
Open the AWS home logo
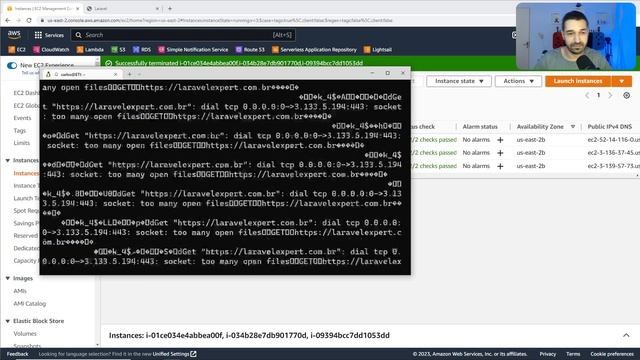14,35
